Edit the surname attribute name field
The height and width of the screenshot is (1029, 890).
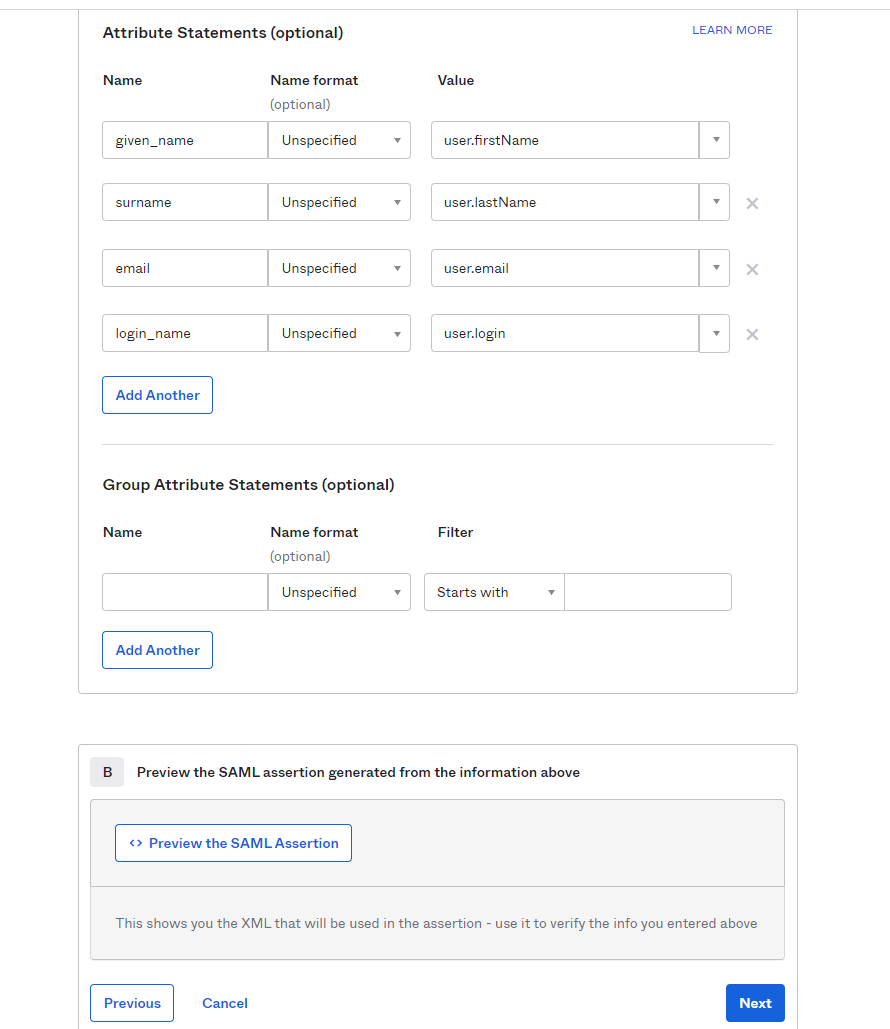click(x=185, y=202)
